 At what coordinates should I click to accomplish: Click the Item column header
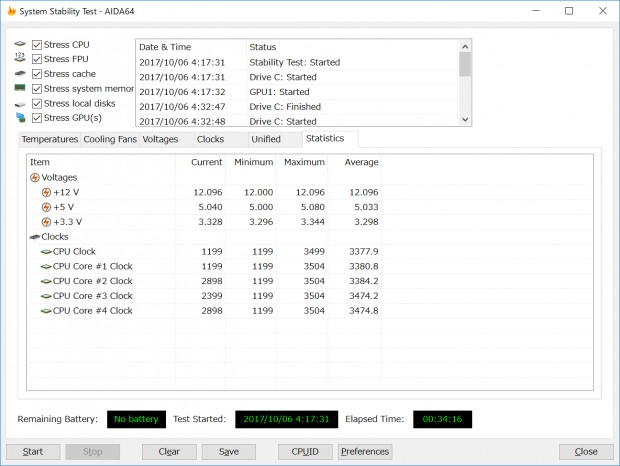click(101, 162)
